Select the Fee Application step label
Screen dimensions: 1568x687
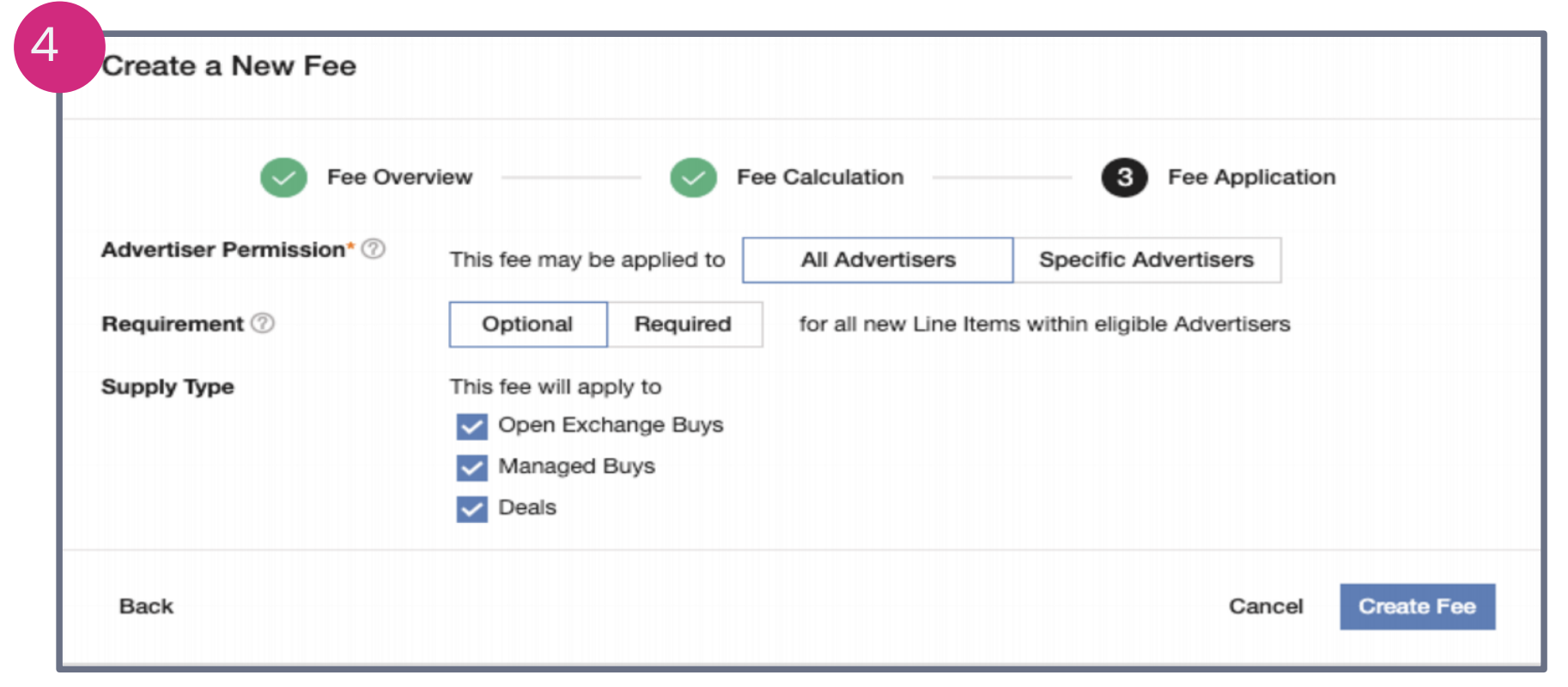tap(1251, 178)
